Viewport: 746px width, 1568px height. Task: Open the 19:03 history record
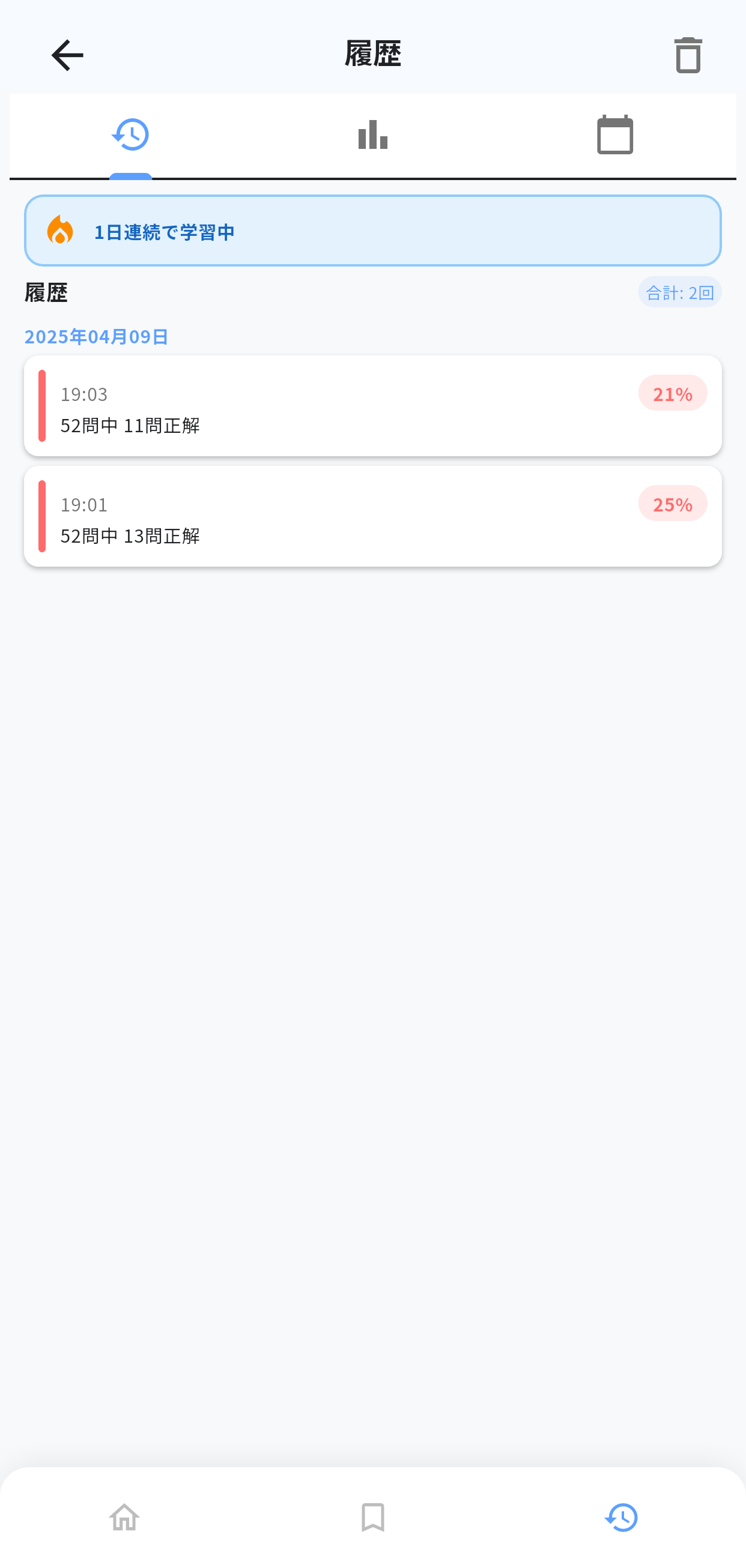pyautogui.click(x=372, y=406)
